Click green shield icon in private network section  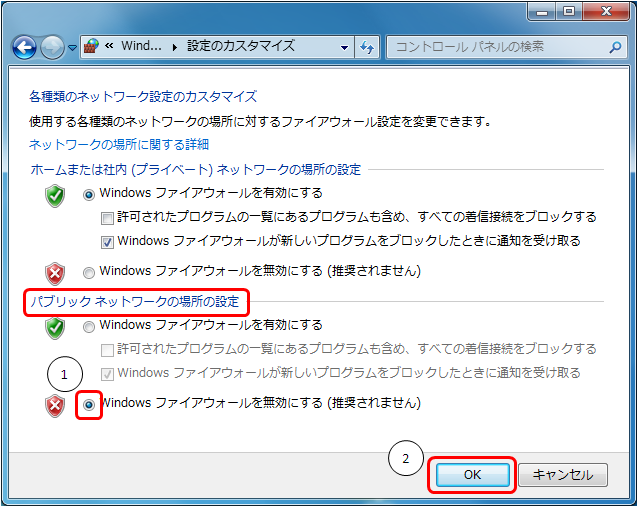(x=55, y=196)
